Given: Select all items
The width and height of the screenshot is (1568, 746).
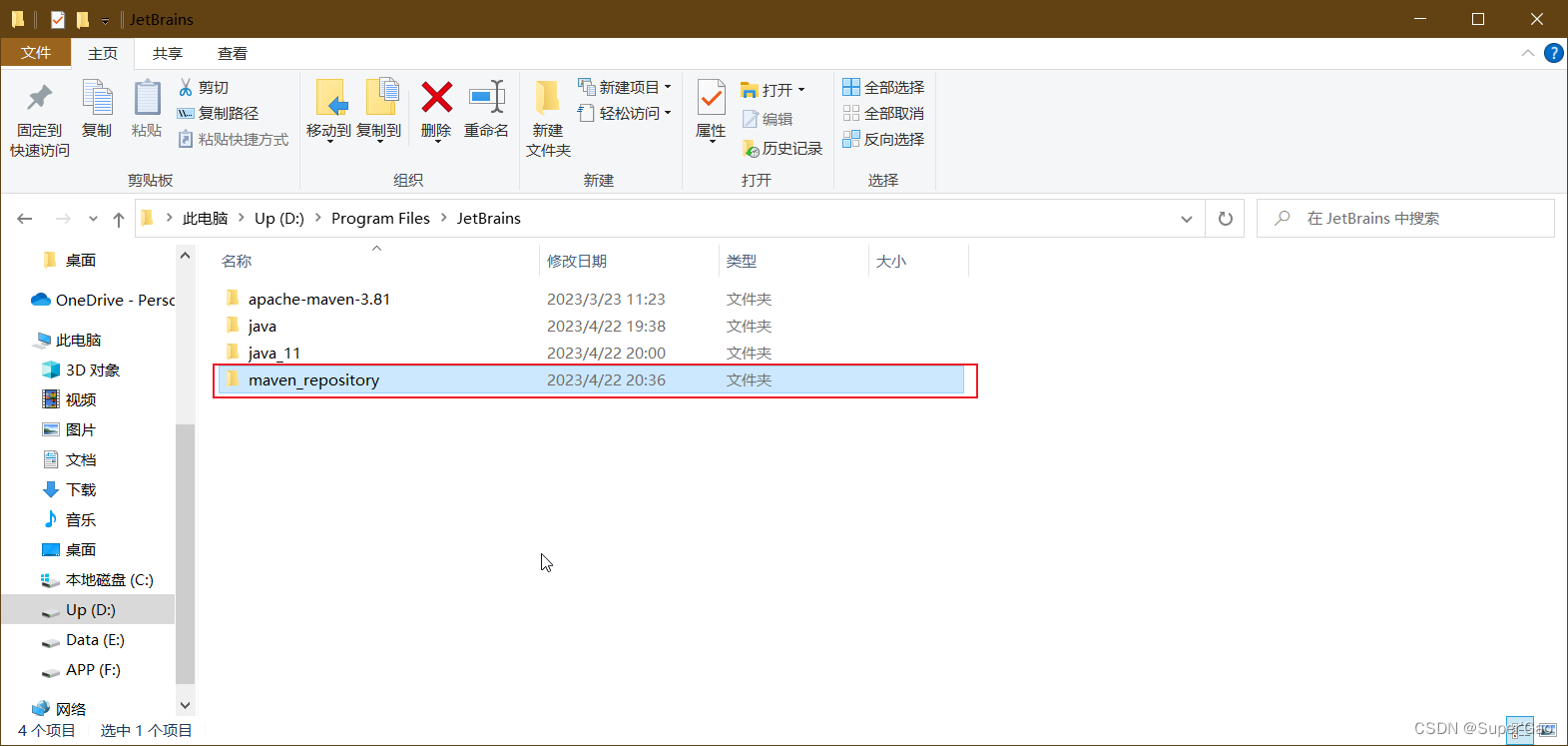Looking at the screenshot, I should (x=884, y=88).
